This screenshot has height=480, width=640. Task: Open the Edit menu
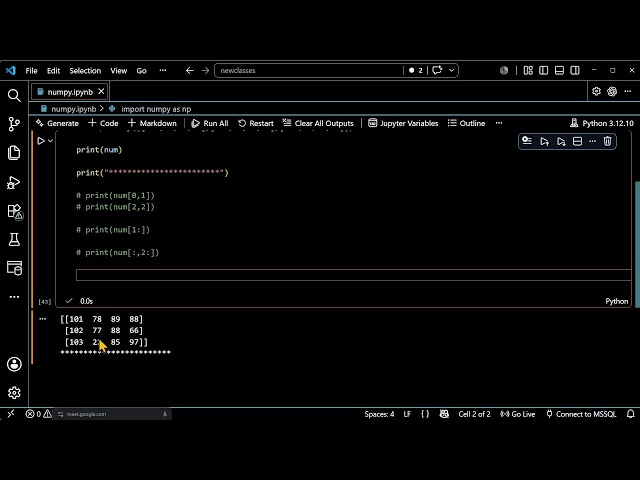(53, 71)
